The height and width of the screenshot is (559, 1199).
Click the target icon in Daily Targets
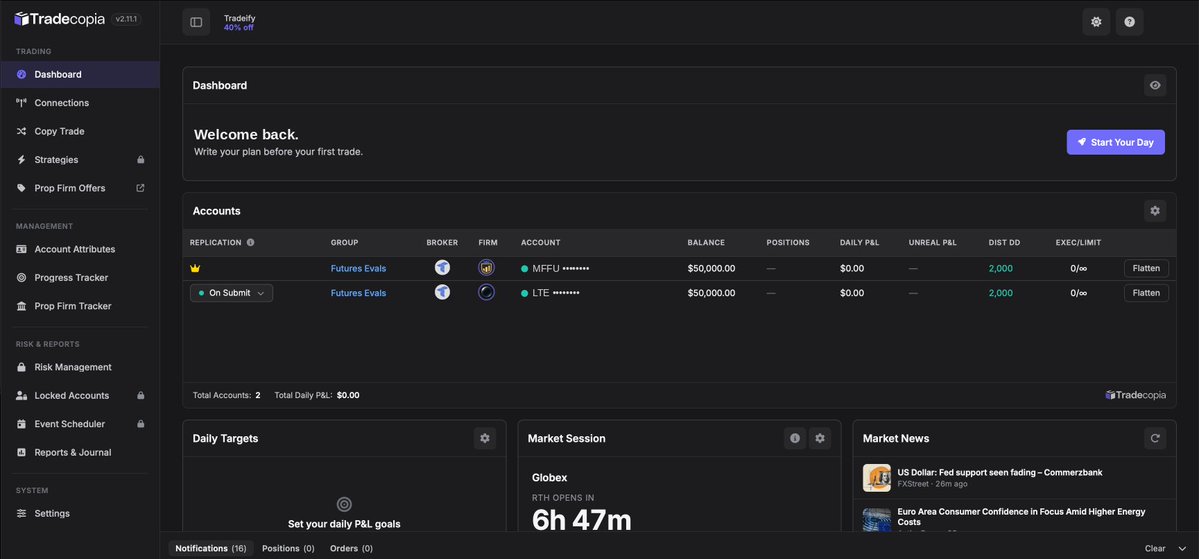[x=344, y=504]
